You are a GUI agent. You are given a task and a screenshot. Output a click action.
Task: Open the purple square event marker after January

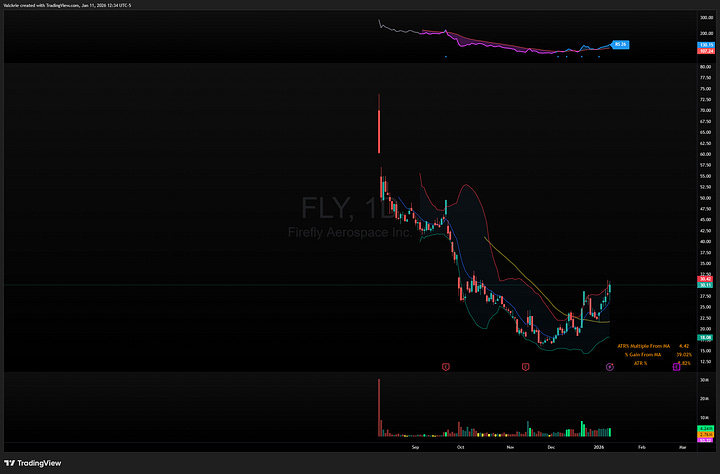point(676,367)
